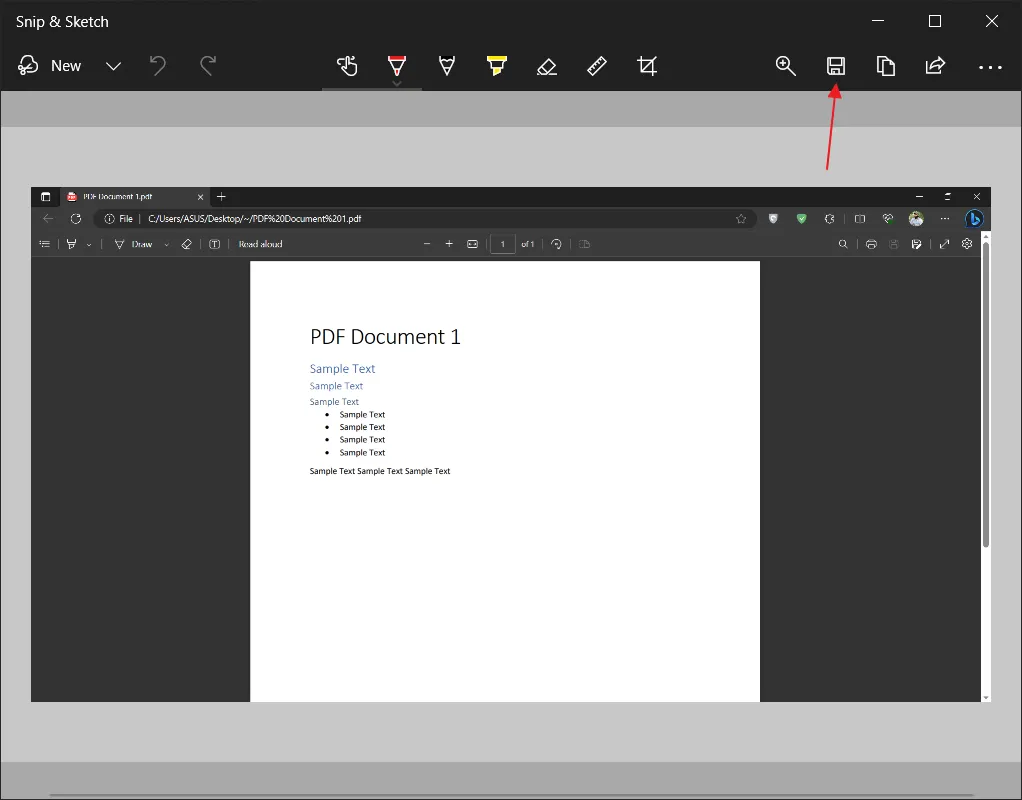Save the snip using the save icon
This screenshot has width=1022, height=800.
pos(835,66)
